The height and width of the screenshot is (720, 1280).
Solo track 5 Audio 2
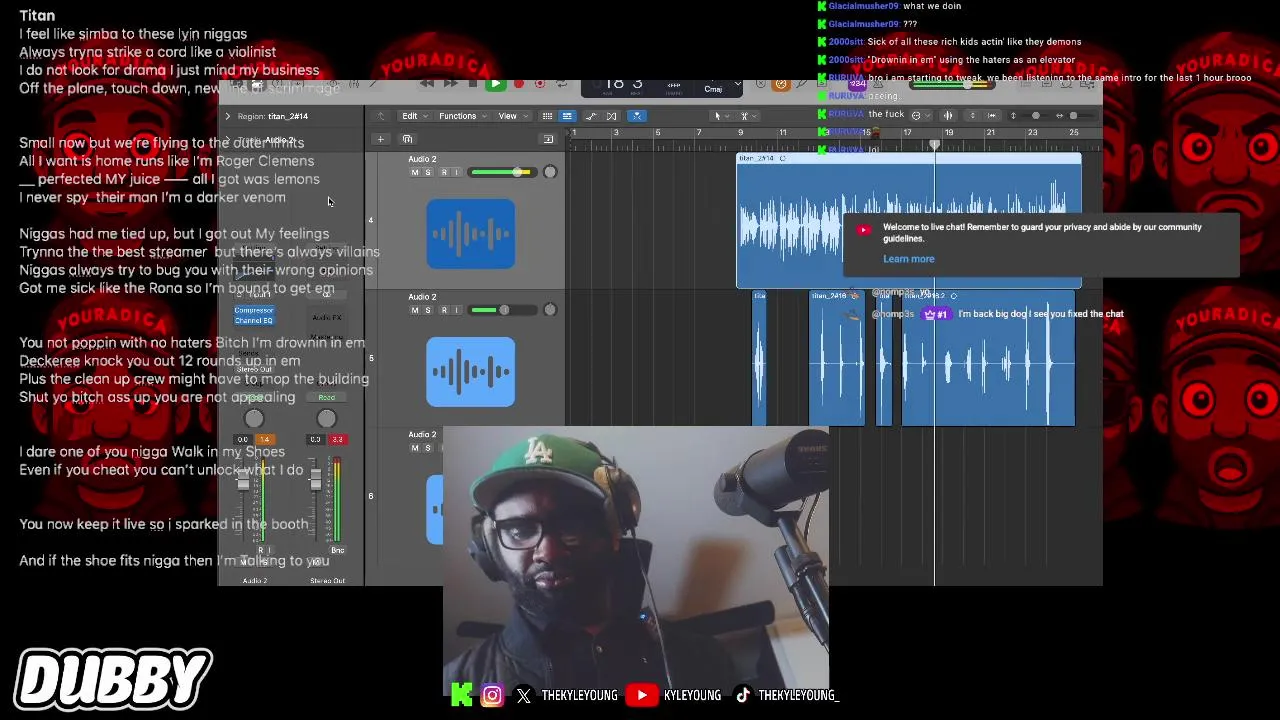428,310
